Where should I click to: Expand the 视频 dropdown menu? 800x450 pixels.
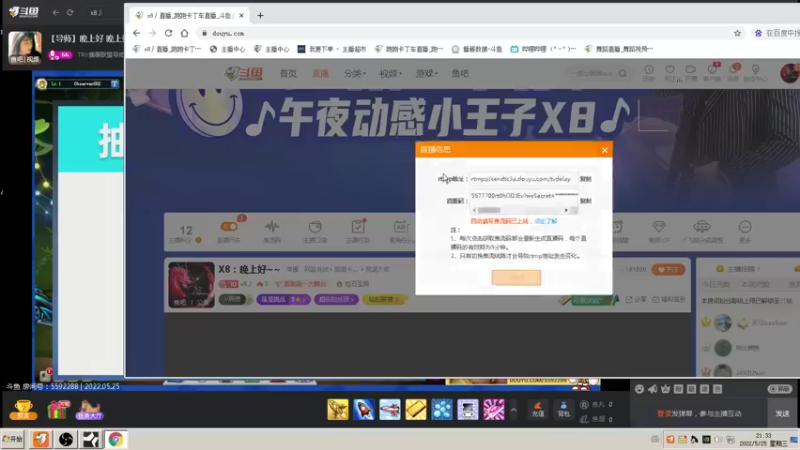tap(390, 73)
